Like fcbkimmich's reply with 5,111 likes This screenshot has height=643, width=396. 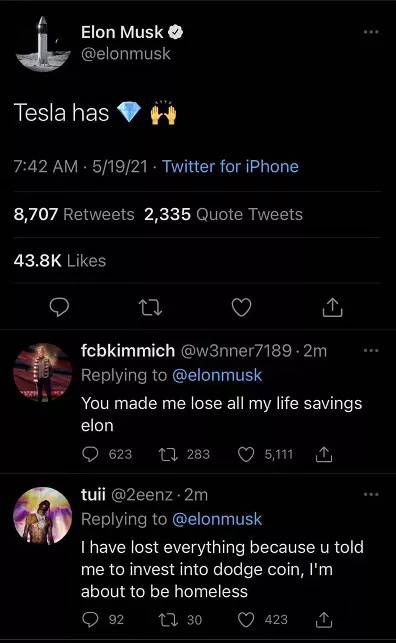246,454
